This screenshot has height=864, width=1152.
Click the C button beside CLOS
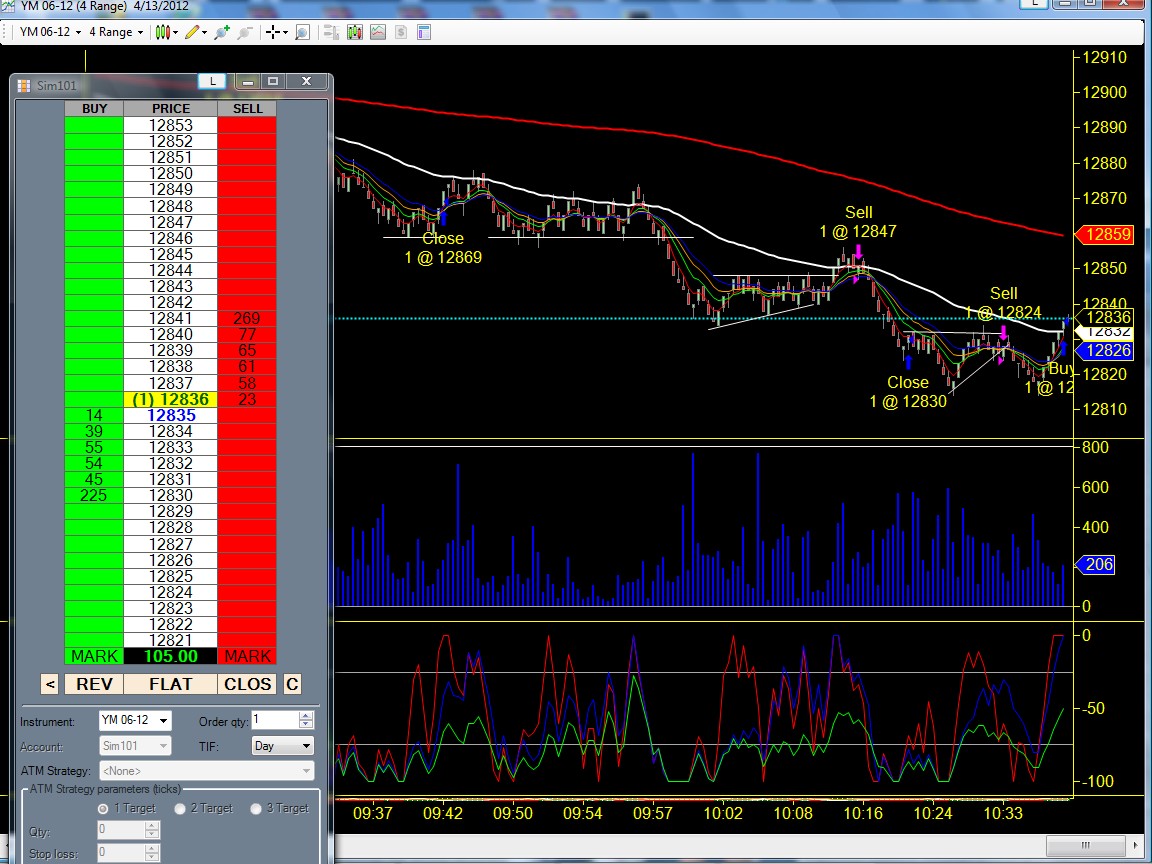(x=292, y=684)
